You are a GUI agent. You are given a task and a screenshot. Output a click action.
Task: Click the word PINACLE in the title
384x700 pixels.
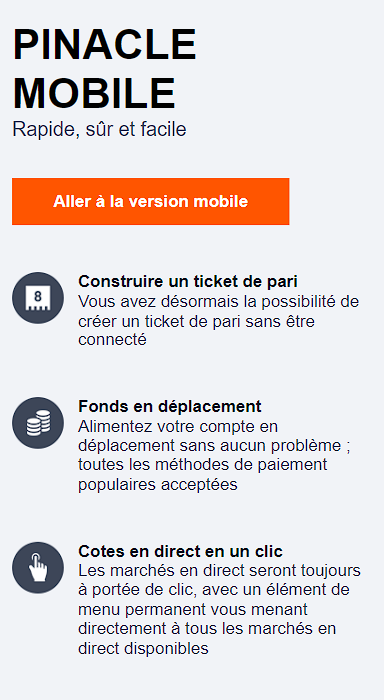coord(104,45)
